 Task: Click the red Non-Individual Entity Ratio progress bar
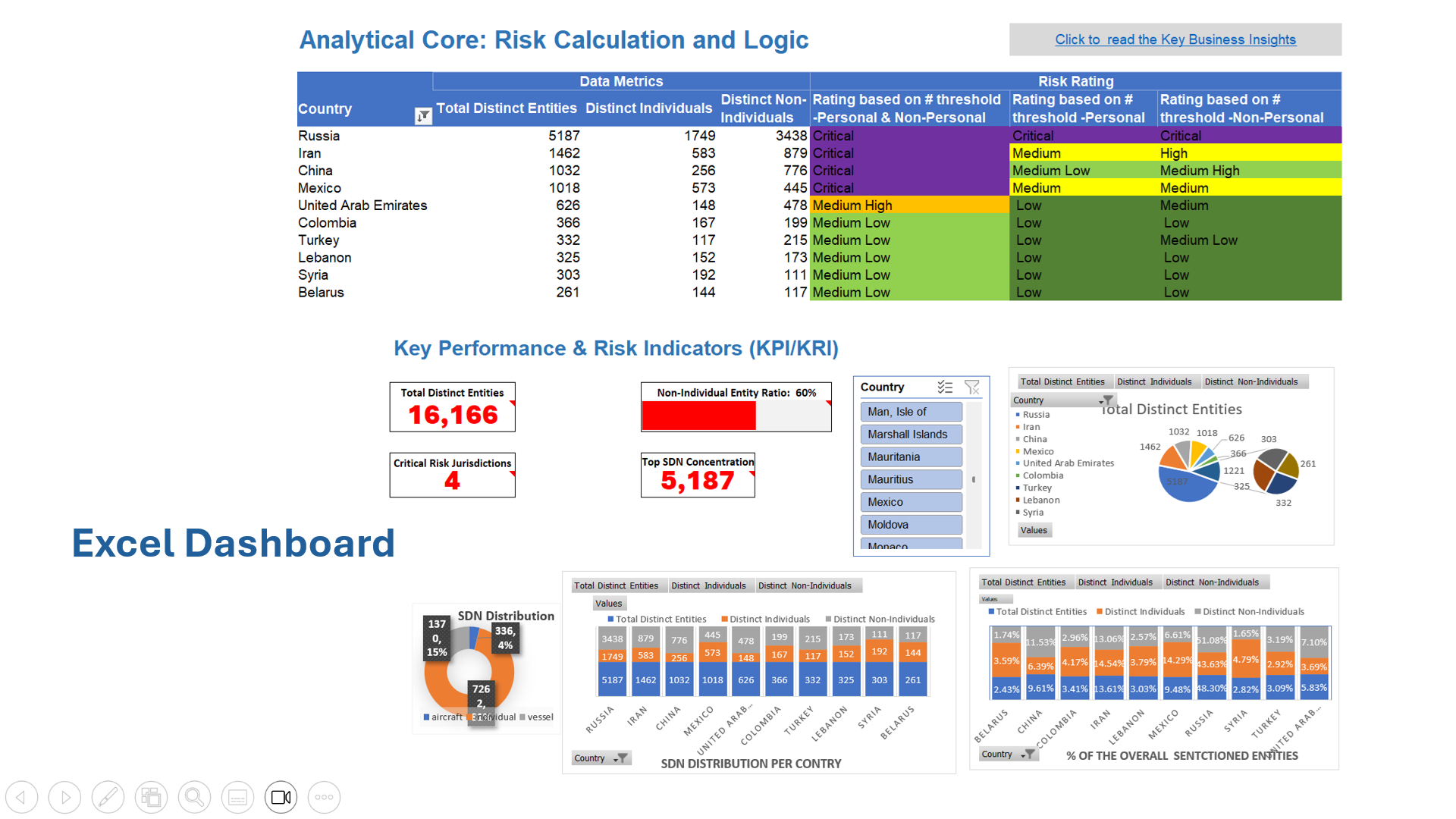pos(698,417)
